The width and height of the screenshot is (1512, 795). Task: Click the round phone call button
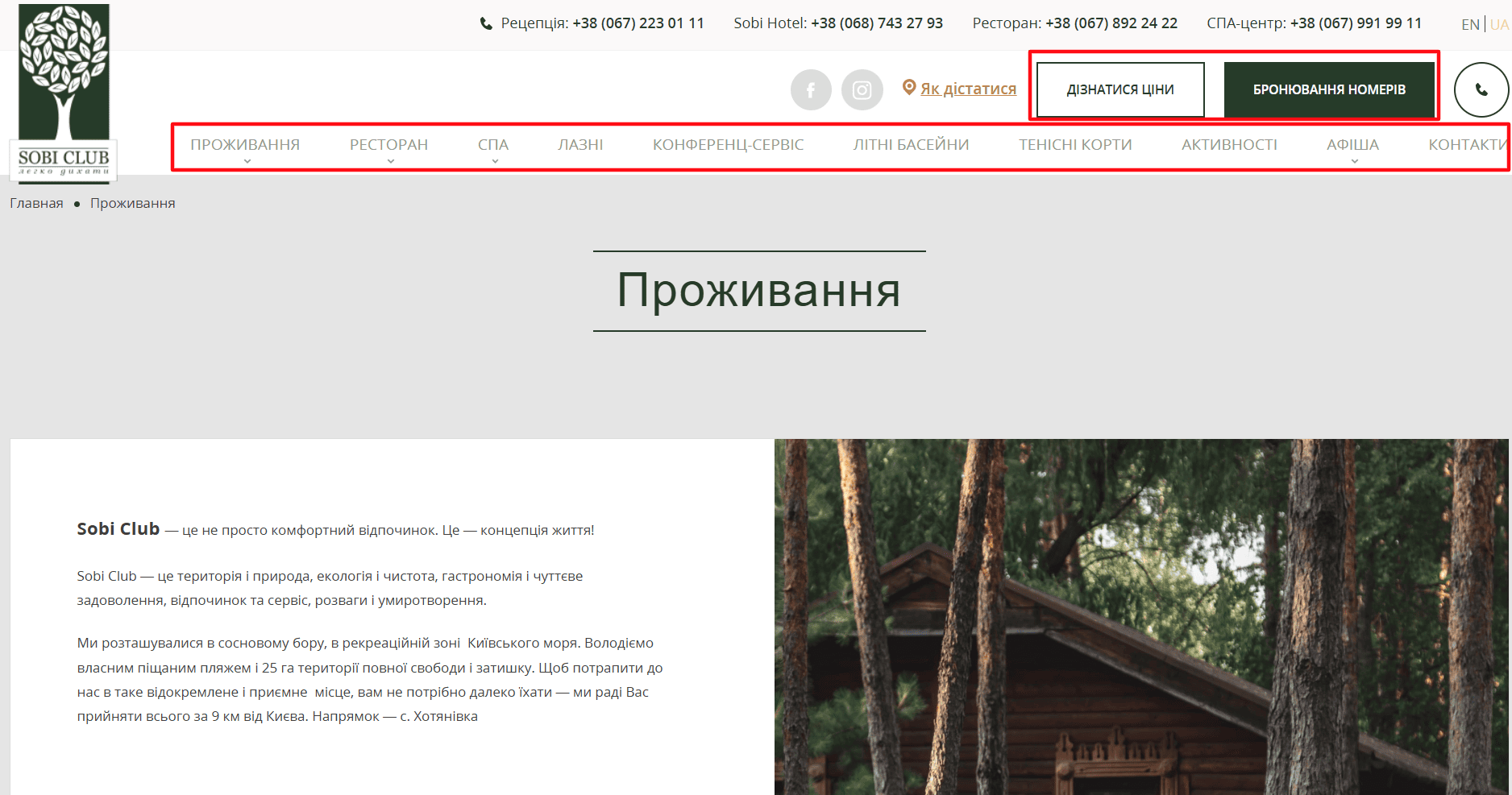coord(1481,89)
